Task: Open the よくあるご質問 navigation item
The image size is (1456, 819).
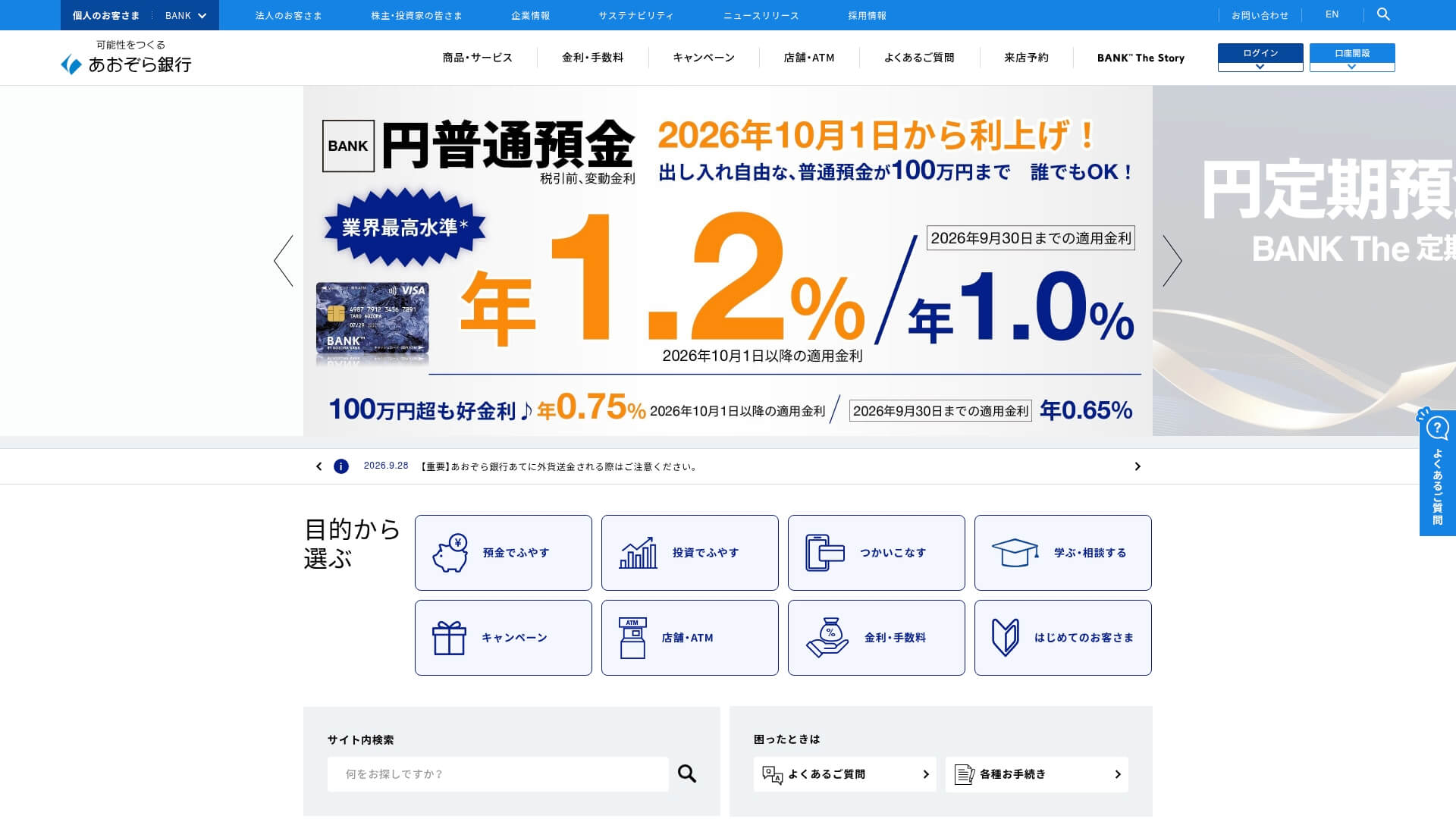Action: (x=919, y=58)
